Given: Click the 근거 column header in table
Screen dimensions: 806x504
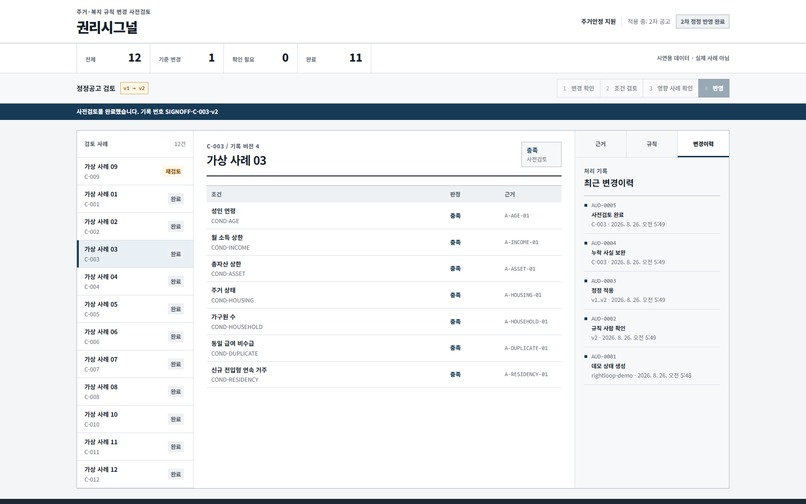Looking at the screenshot, I should (x=509, y=194).
